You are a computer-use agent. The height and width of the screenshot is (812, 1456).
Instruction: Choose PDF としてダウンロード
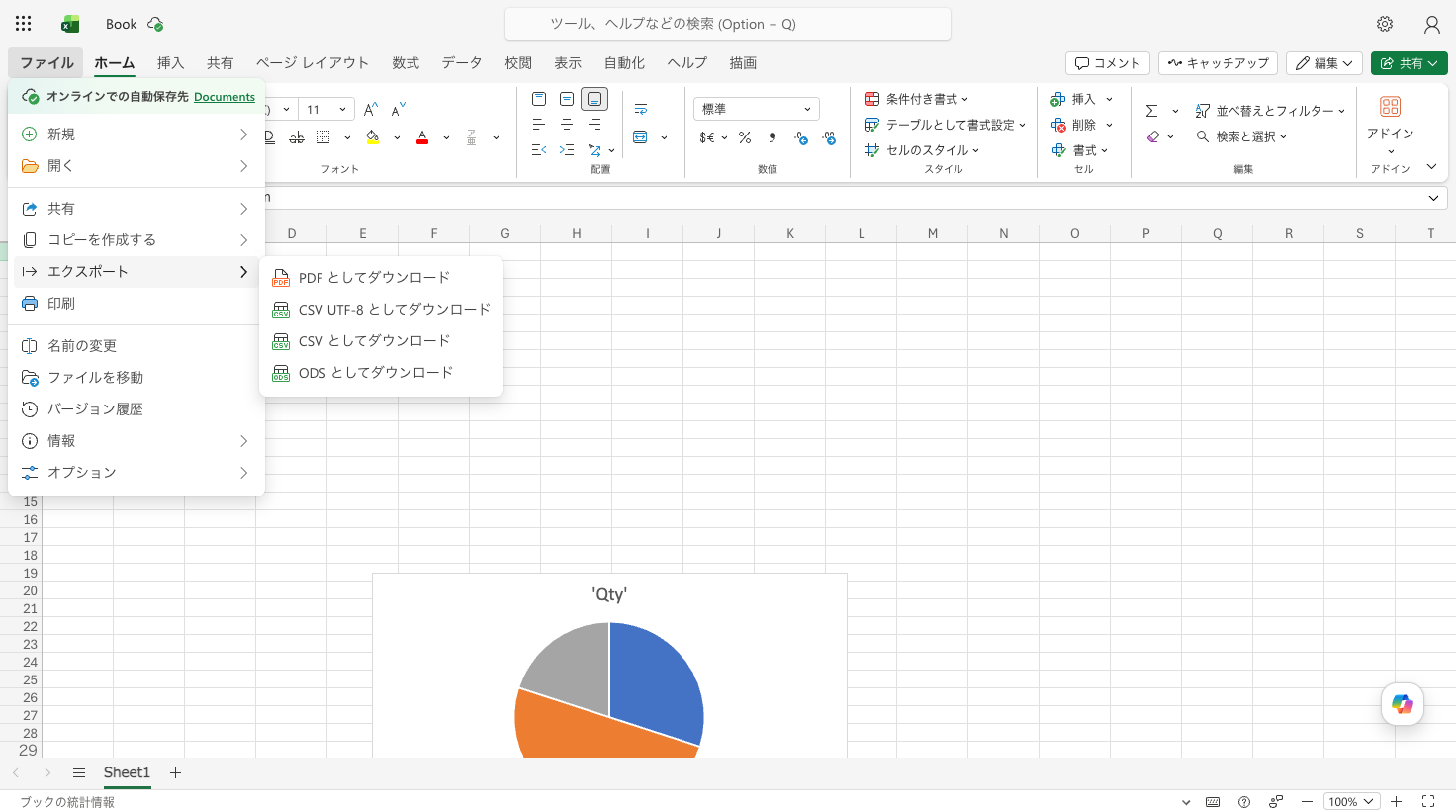[x=381, y=278]
